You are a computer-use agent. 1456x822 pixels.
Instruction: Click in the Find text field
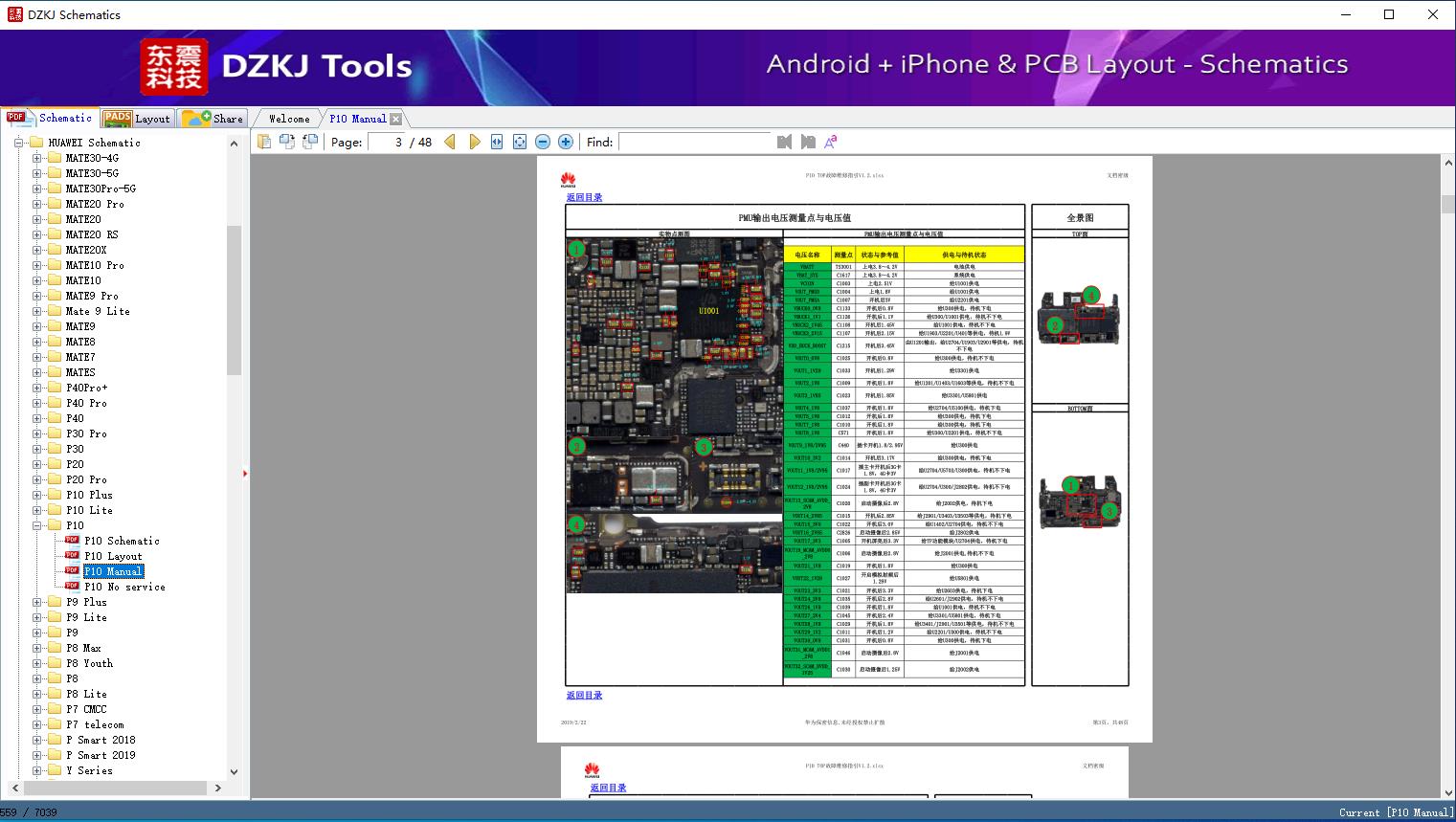tap(694, 142)
